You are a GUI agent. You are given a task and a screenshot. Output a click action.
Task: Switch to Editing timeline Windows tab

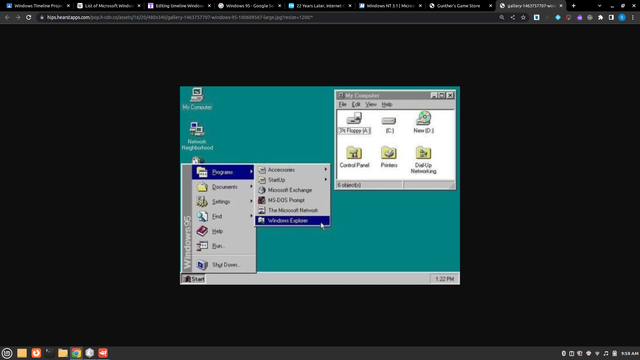(179, 6)
